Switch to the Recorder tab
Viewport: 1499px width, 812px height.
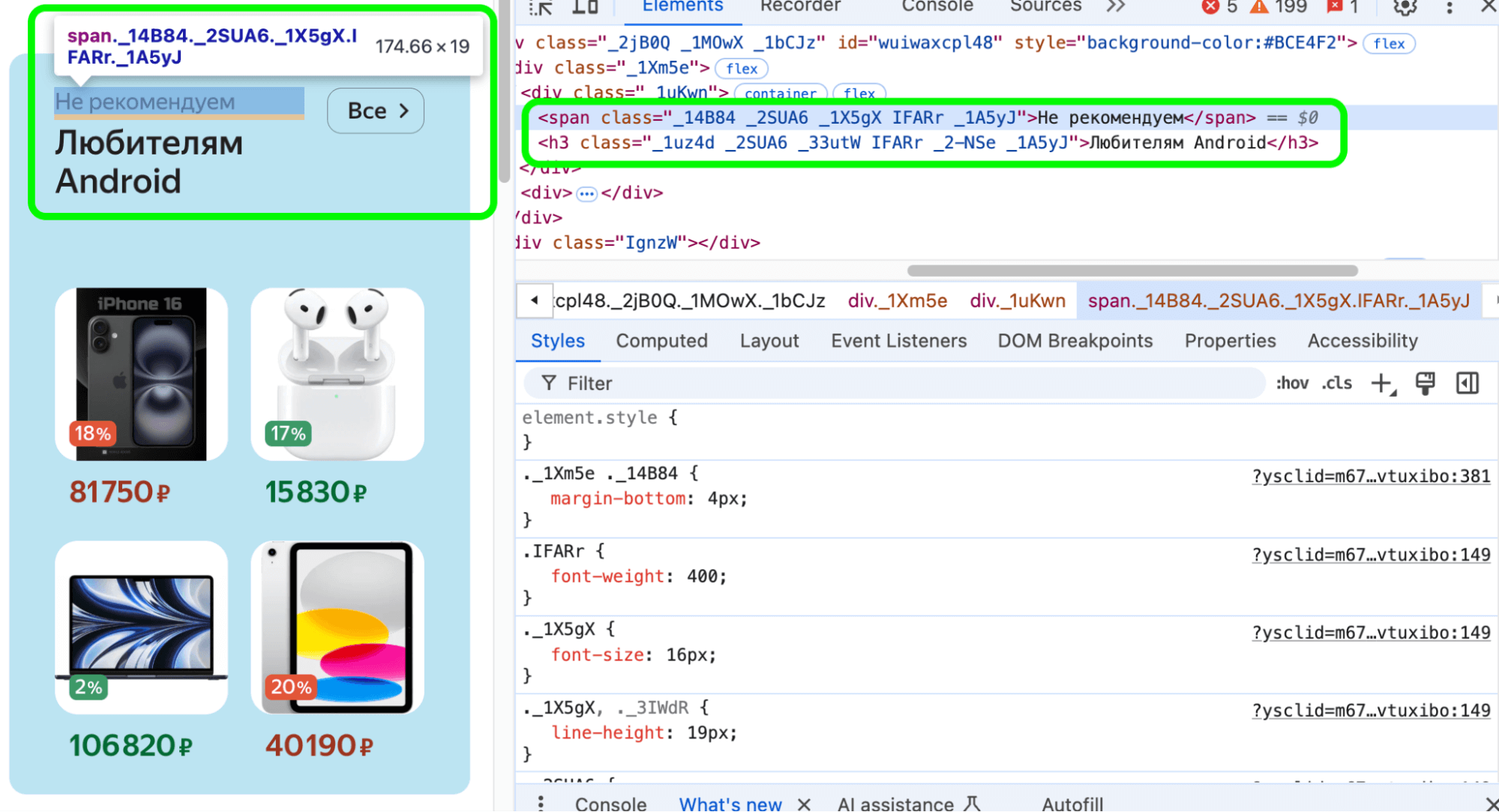tap(800, 6)
